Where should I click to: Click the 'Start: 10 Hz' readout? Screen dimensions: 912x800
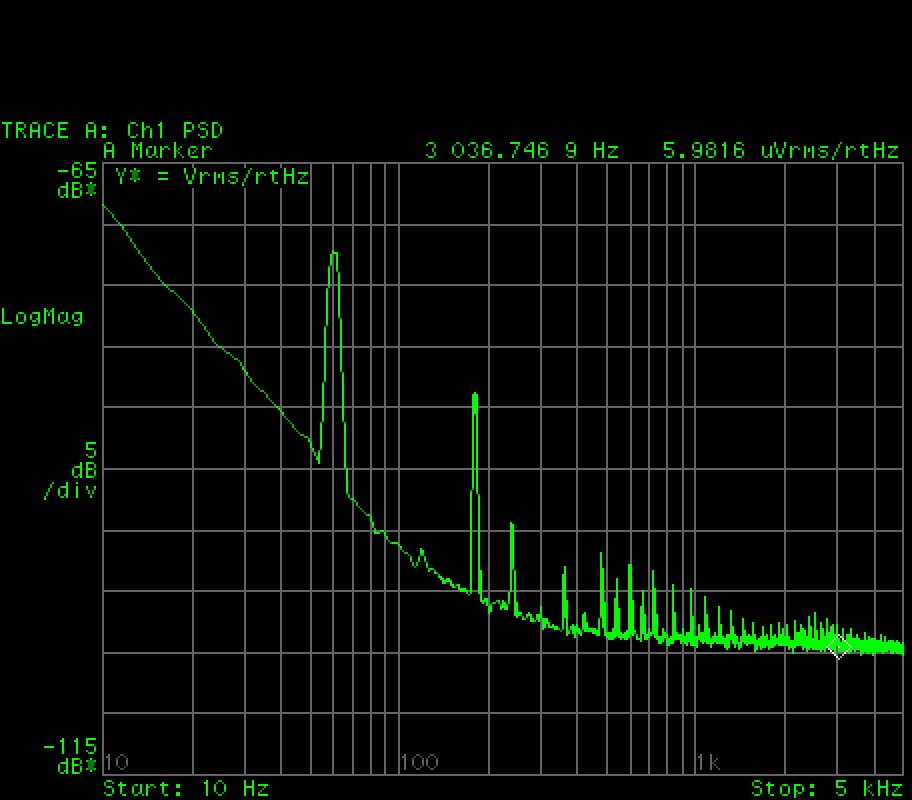(x=186, y=788)
